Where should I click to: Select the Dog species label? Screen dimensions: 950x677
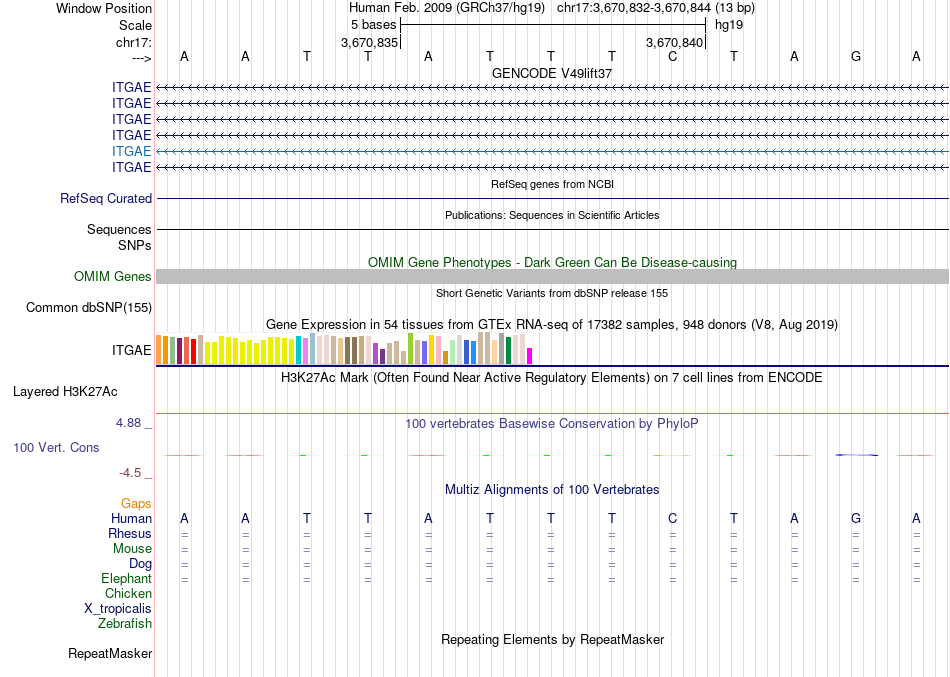(x=141, y=564)
